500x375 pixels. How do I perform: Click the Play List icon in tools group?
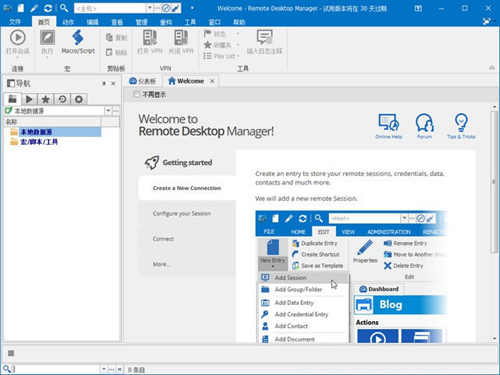tap(208, 56)
